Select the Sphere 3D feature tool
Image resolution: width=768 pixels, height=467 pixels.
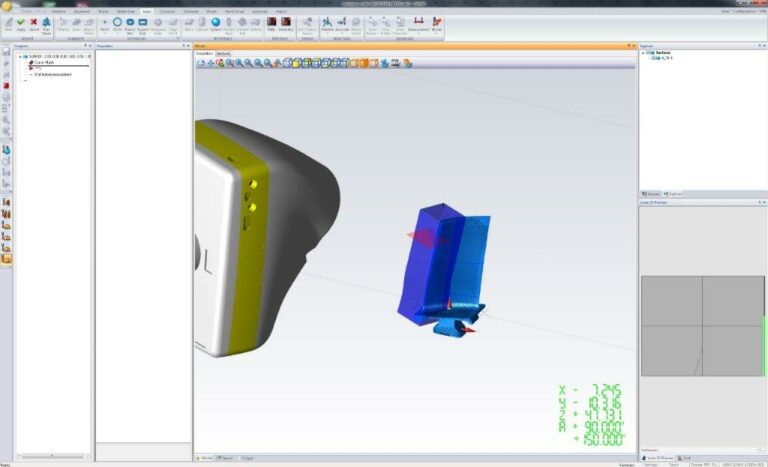click(x=216, y=22)
